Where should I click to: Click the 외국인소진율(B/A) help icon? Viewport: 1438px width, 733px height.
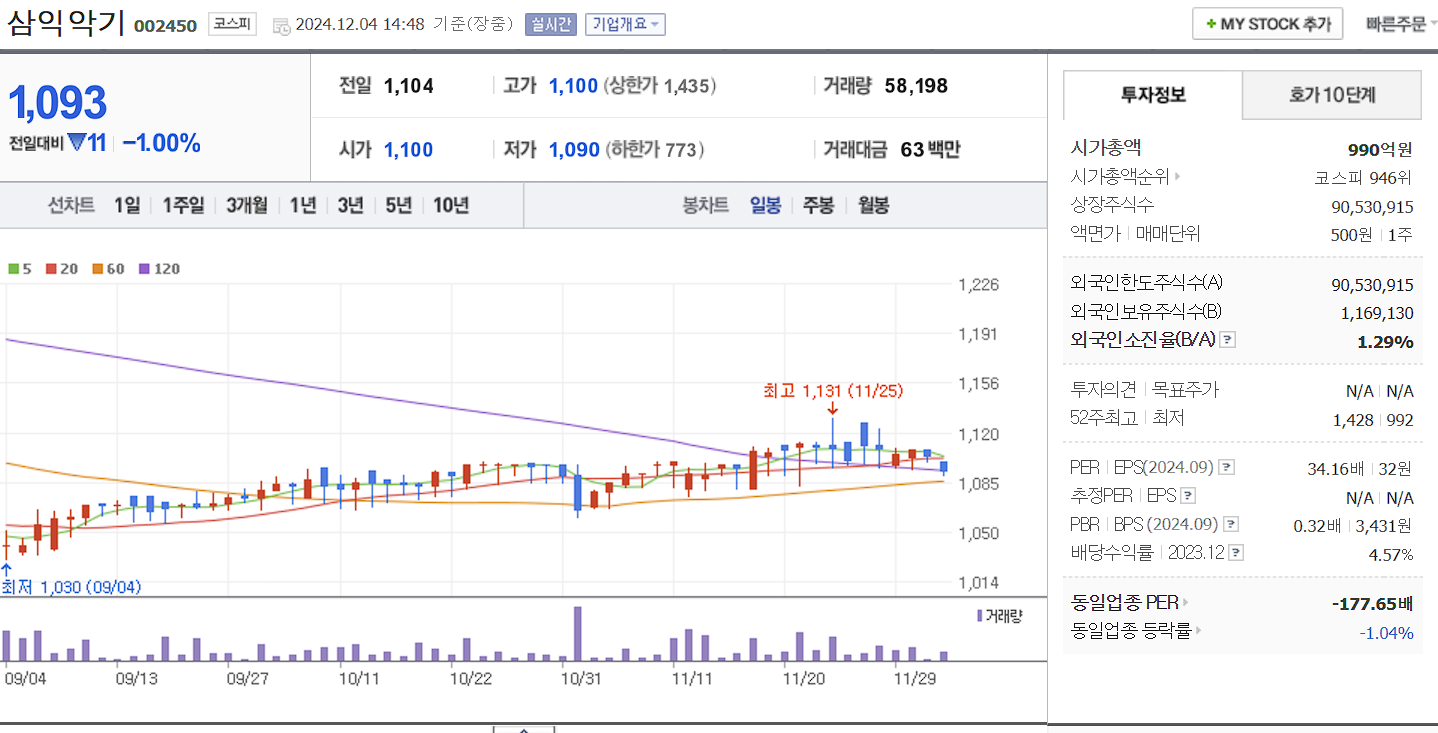tap(1227, 339)
